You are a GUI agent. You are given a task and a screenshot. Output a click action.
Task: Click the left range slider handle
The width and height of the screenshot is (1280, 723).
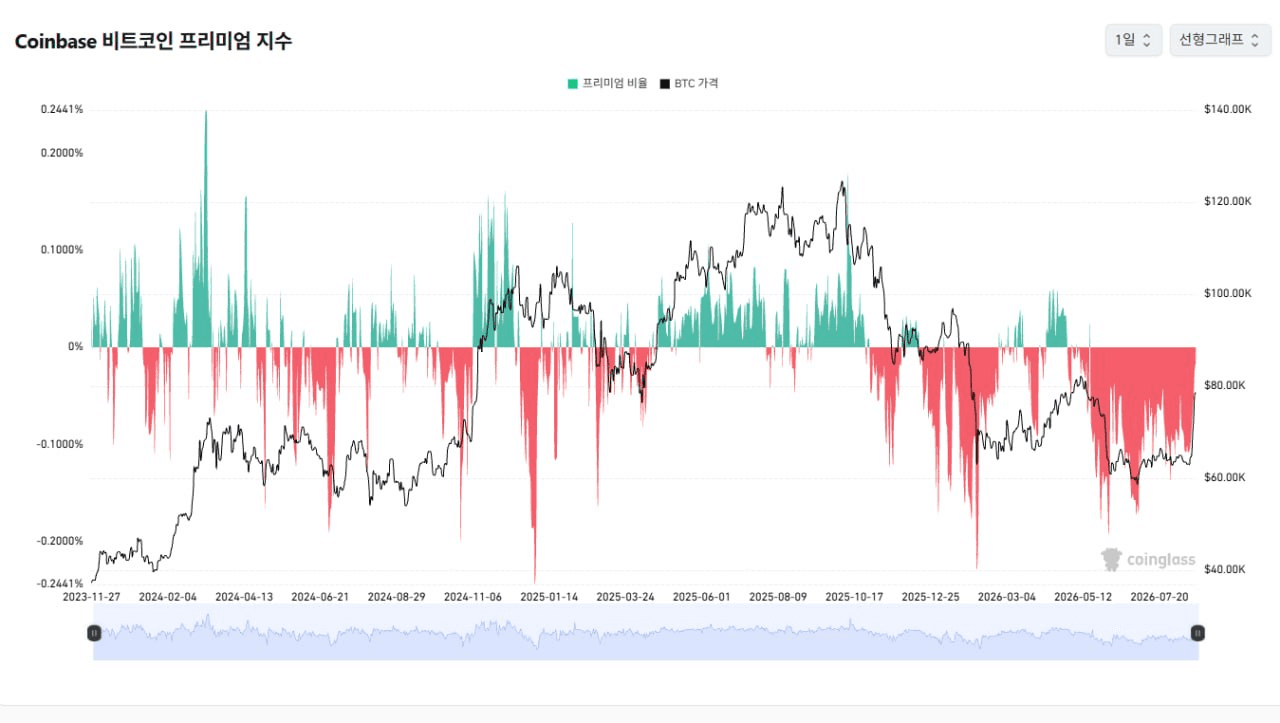93,632
